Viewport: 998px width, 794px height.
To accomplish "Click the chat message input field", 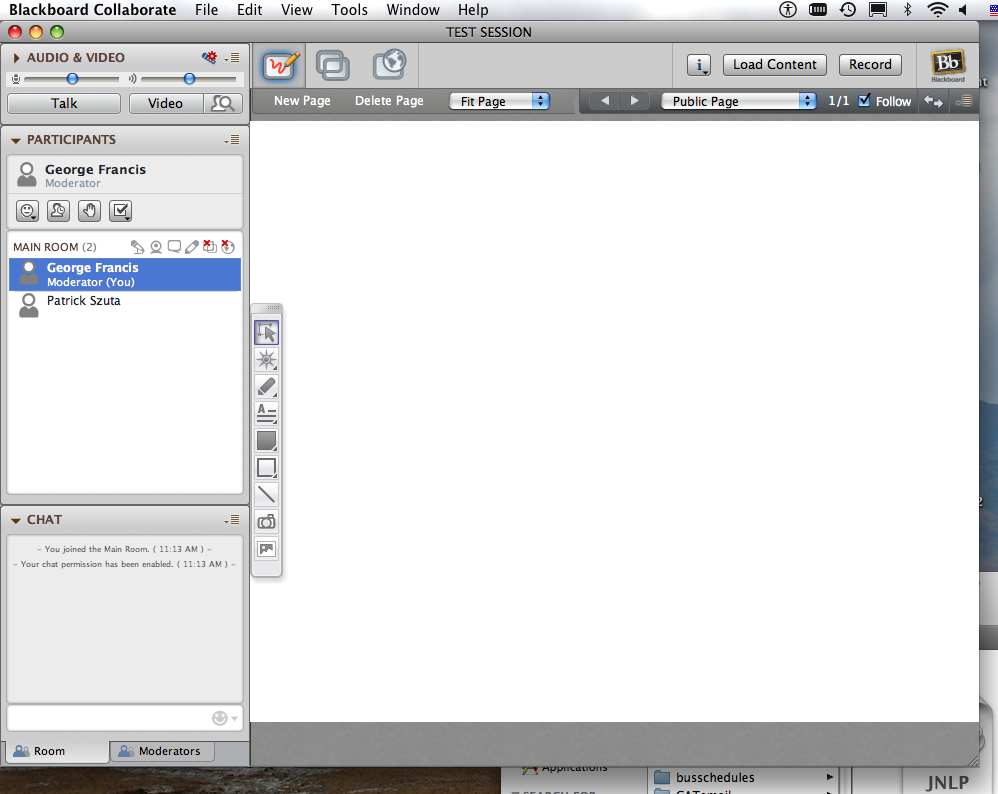I will click(108, 718).
